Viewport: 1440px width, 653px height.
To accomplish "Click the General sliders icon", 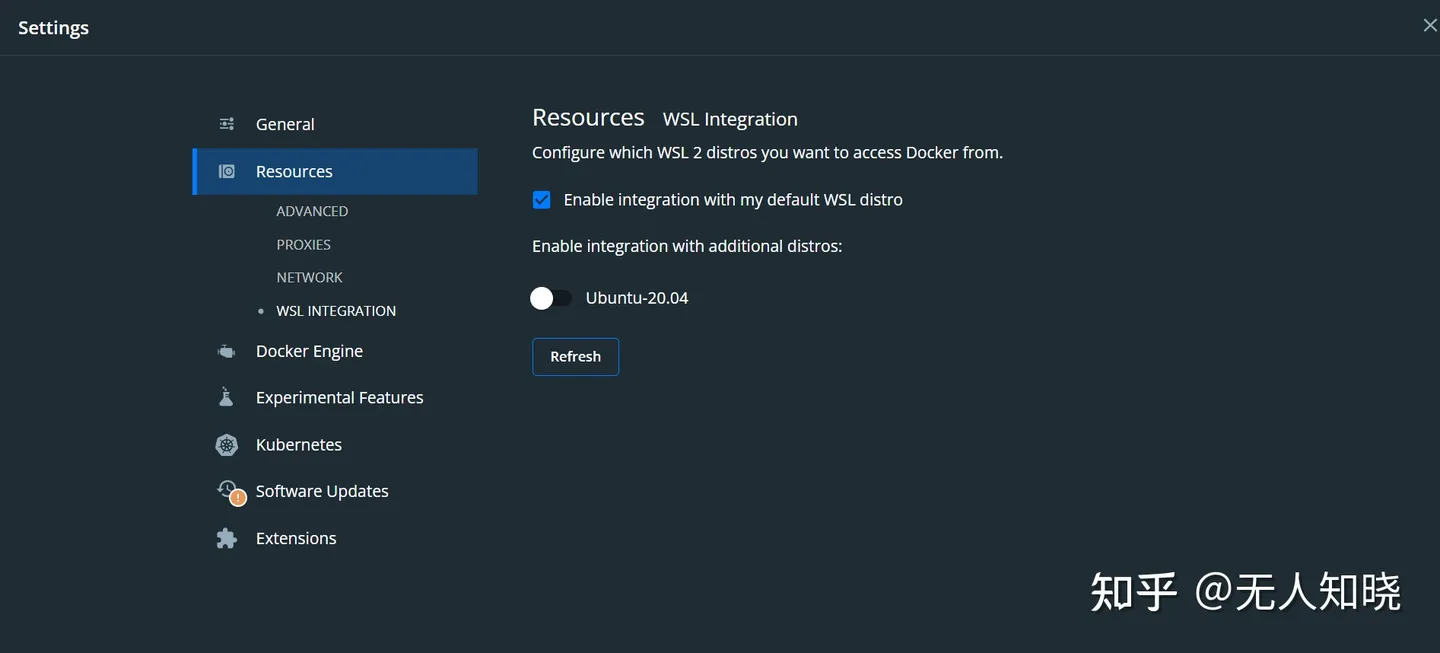I will click(x=227, y=124).
